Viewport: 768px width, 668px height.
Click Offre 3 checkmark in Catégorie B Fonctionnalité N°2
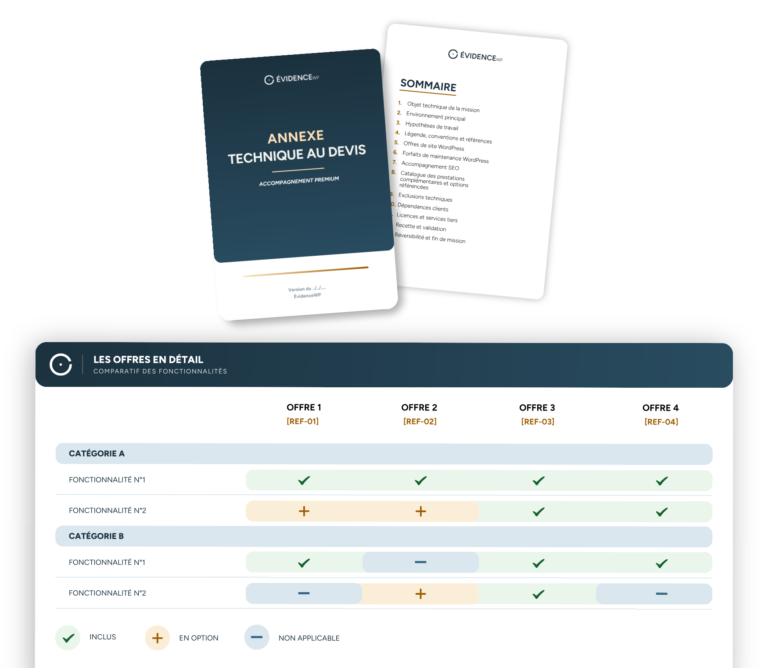tap(538, 594)
